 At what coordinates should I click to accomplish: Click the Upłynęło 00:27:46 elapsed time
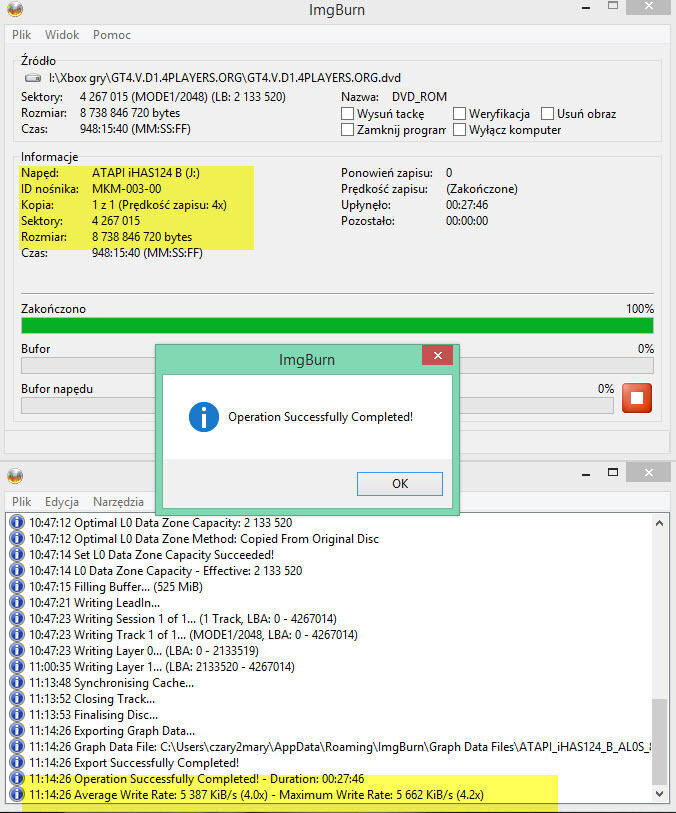click(467, 205)
